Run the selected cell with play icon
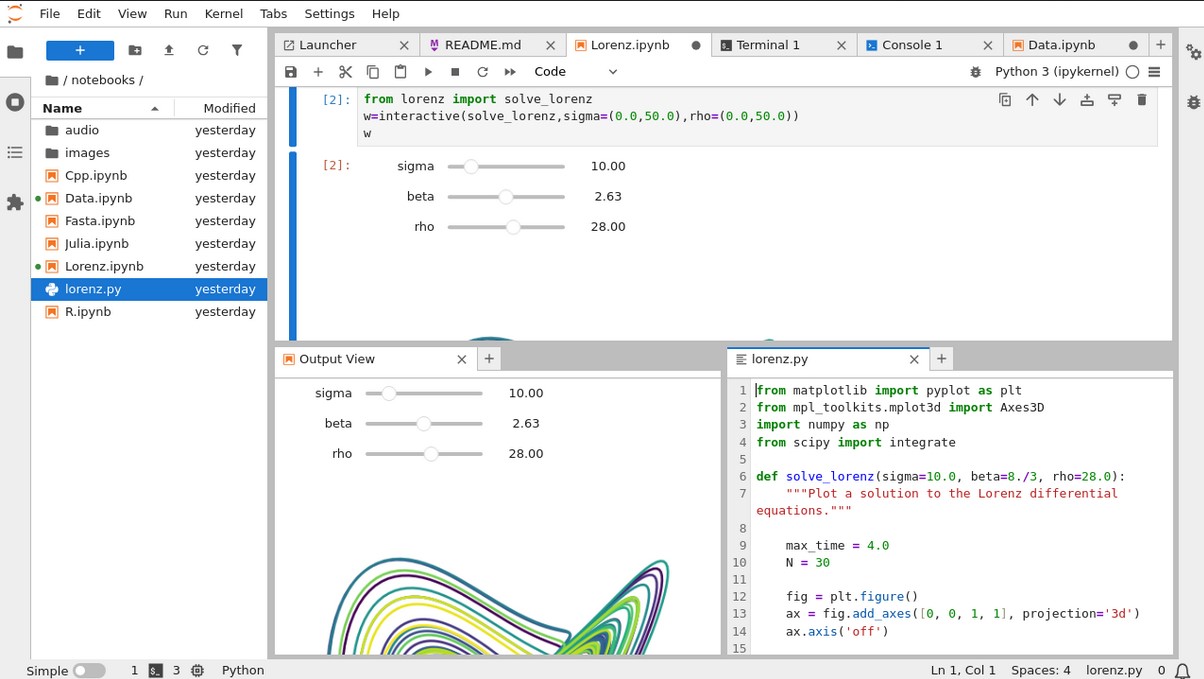Viewport: 1204px width, 679px height. [428, 72]
